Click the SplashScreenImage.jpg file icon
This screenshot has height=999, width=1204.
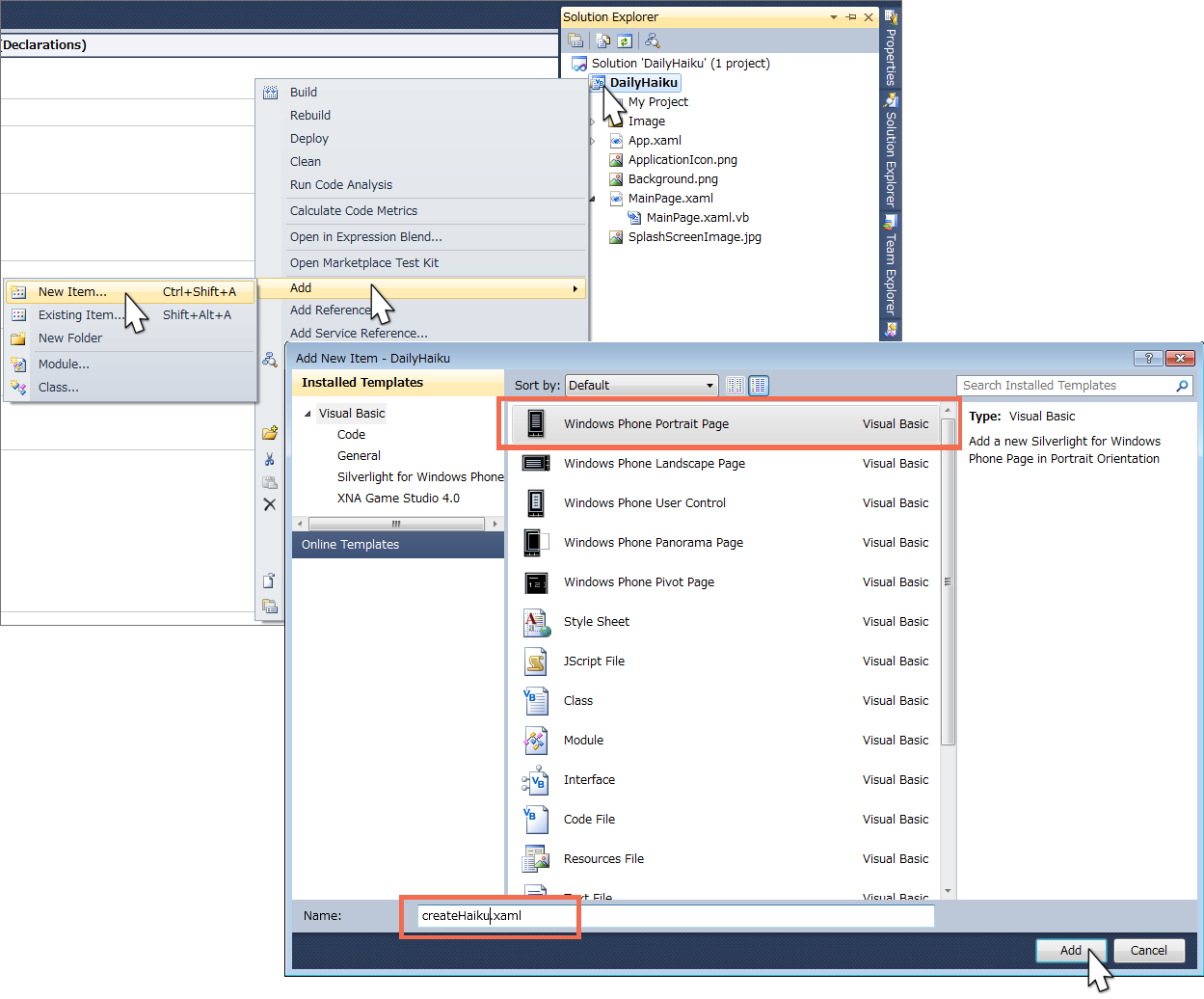(616, 237)
